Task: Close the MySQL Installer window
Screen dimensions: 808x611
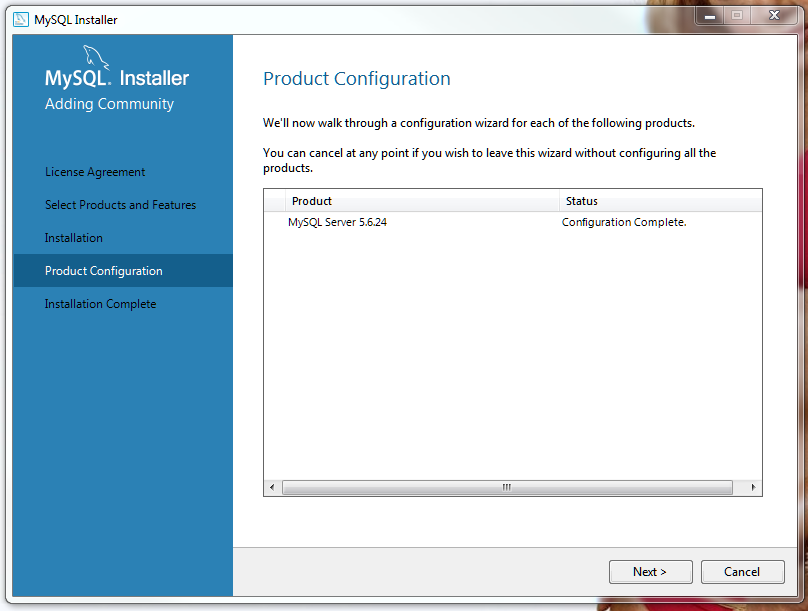Action: 774,15
